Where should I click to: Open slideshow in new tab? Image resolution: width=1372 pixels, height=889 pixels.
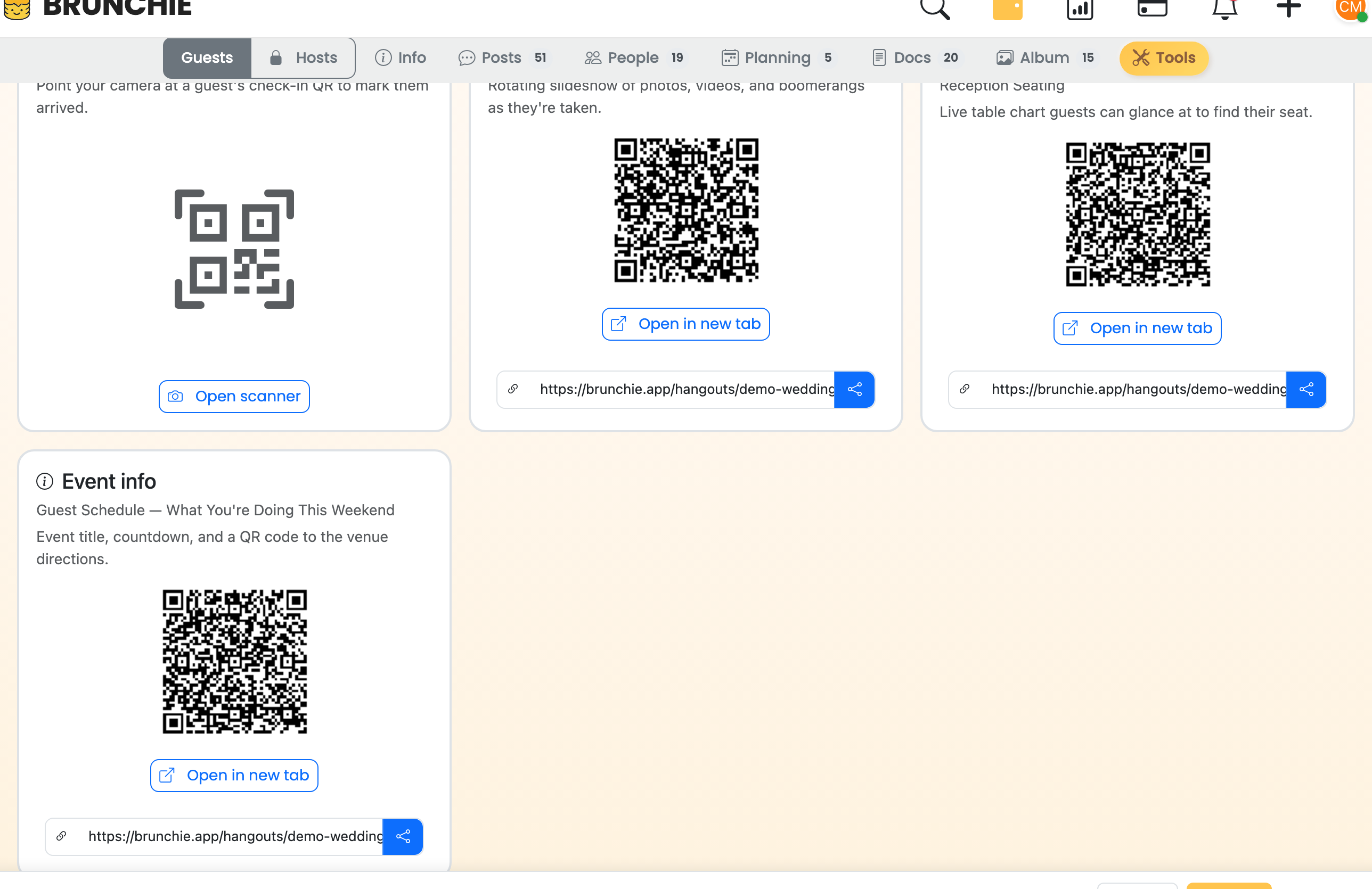click(x=685, y=324)
